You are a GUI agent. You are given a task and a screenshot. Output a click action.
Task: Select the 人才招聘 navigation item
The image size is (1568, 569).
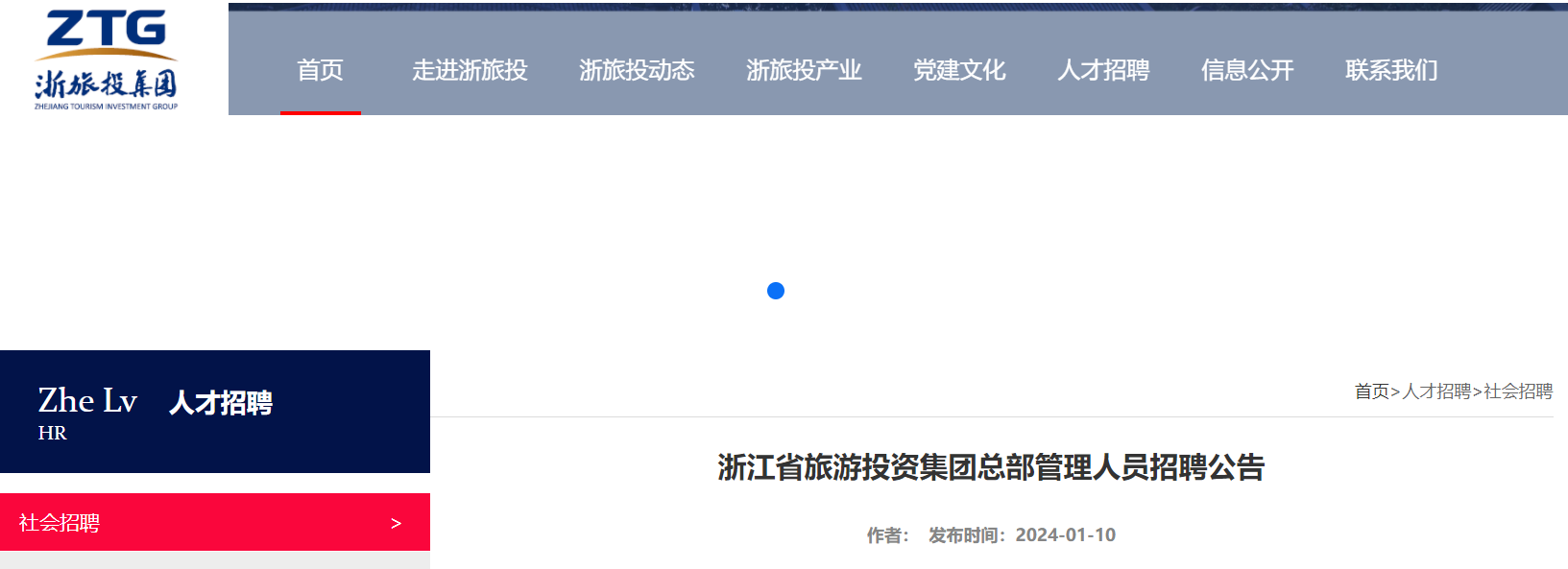tap(1103, 70)
